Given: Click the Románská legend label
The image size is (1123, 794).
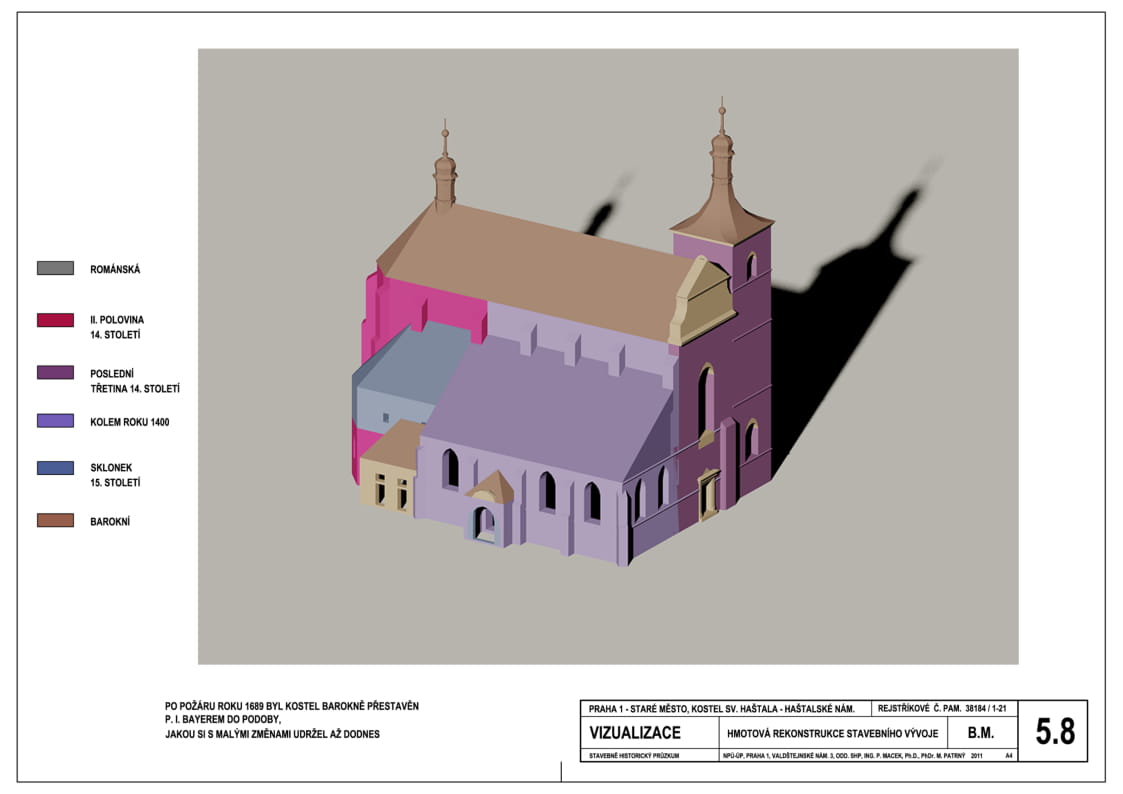Looking at the screenshot, I should click(x=115, y=269).
